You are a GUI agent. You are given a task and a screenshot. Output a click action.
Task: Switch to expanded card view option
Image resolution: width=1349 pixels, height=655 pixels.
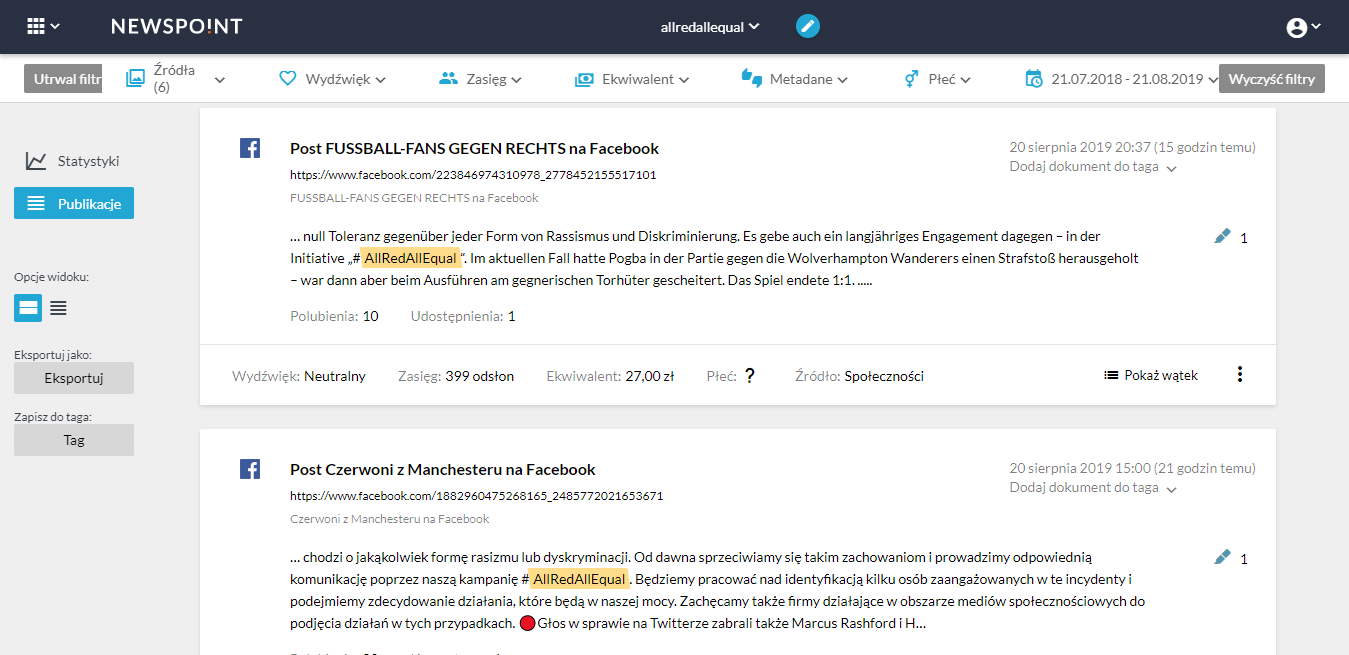click(28, 307)
